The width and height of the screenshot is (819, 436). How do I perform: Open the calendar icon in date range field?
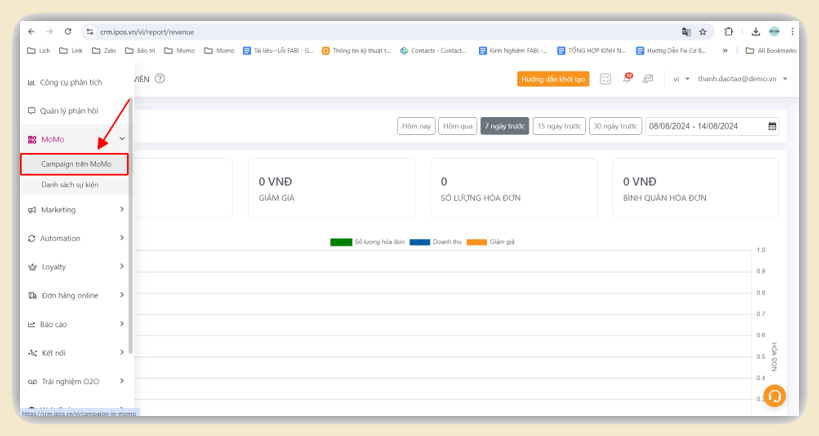tap(772, 126)
